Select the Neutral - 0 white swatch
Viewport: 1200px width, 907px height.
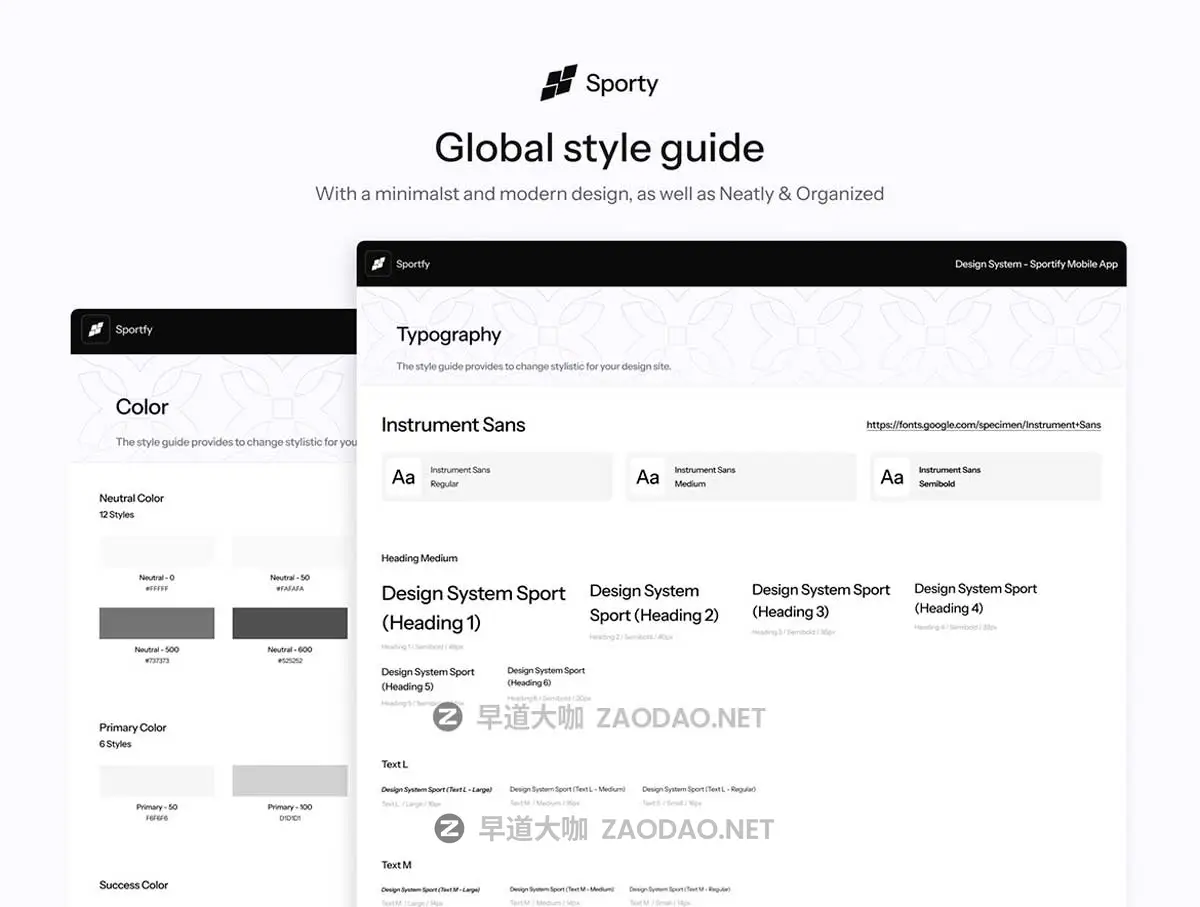click(x=156, y=551)
